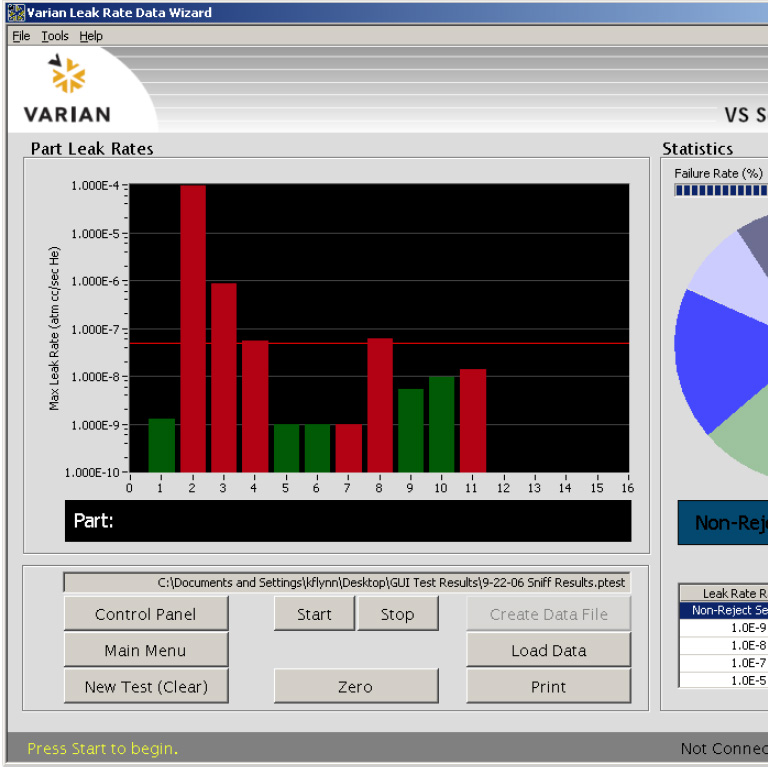Viewport: 768px width, 768px height.
Task: Select the red bar for part 11
Action: coord(473,421)
